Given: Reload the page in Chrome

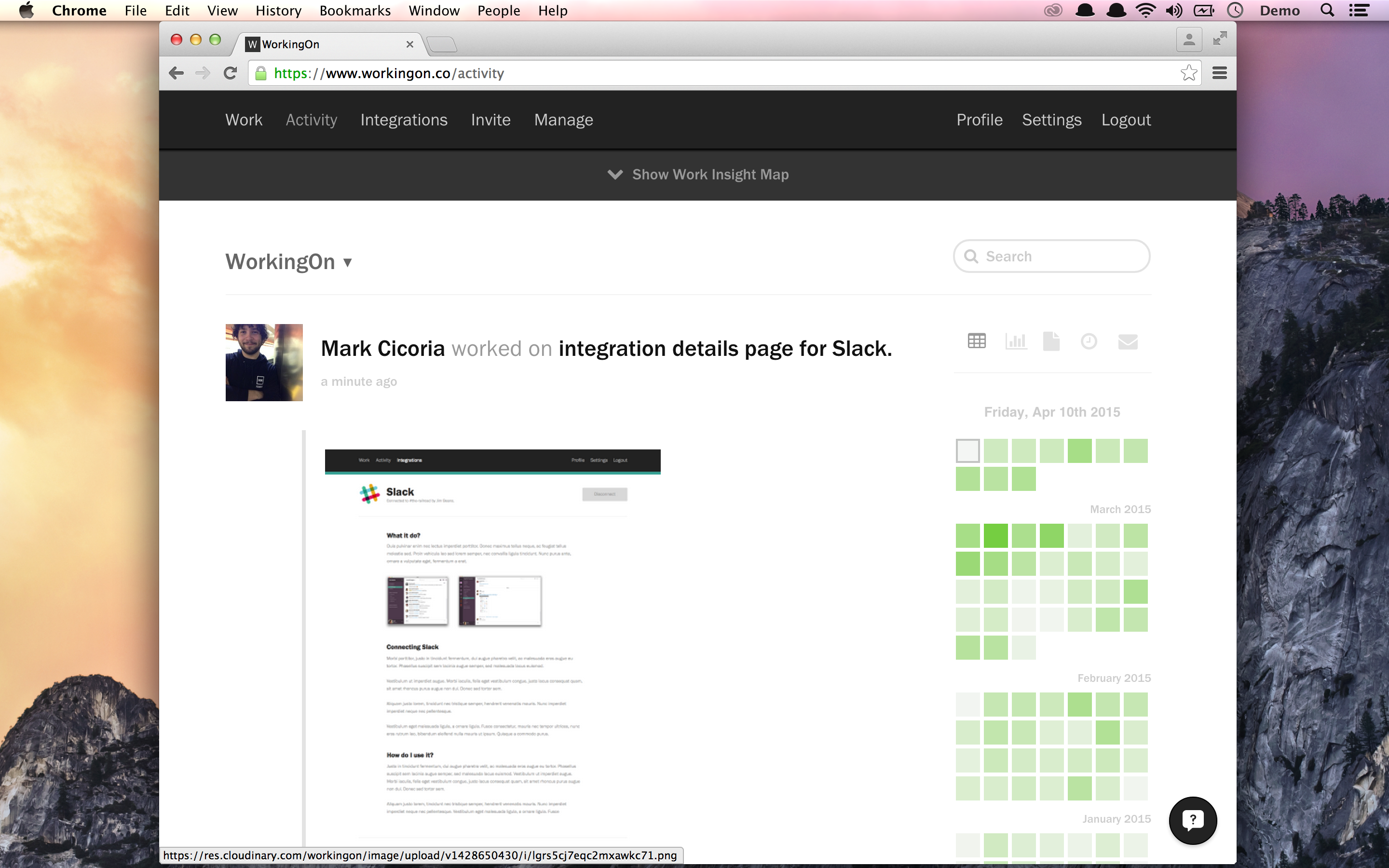Looking at the screenshot, I should click(x=230, y=73).
